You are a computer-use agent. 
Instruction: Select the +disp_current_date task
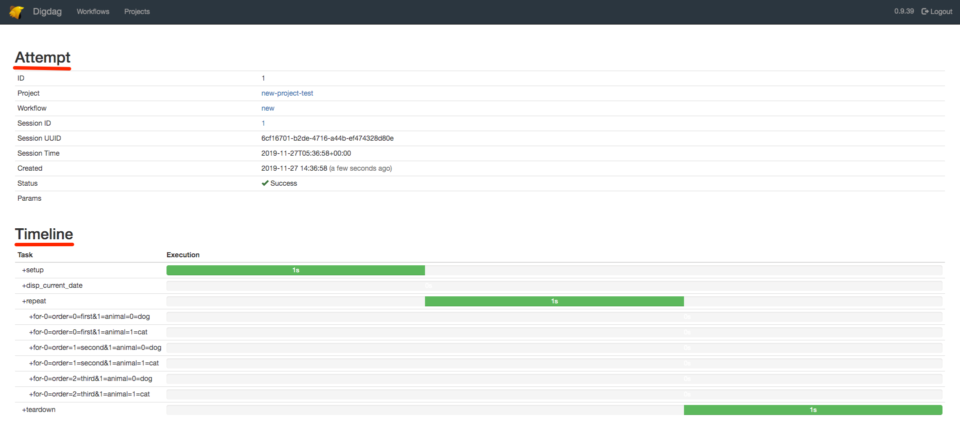[53, 285]
